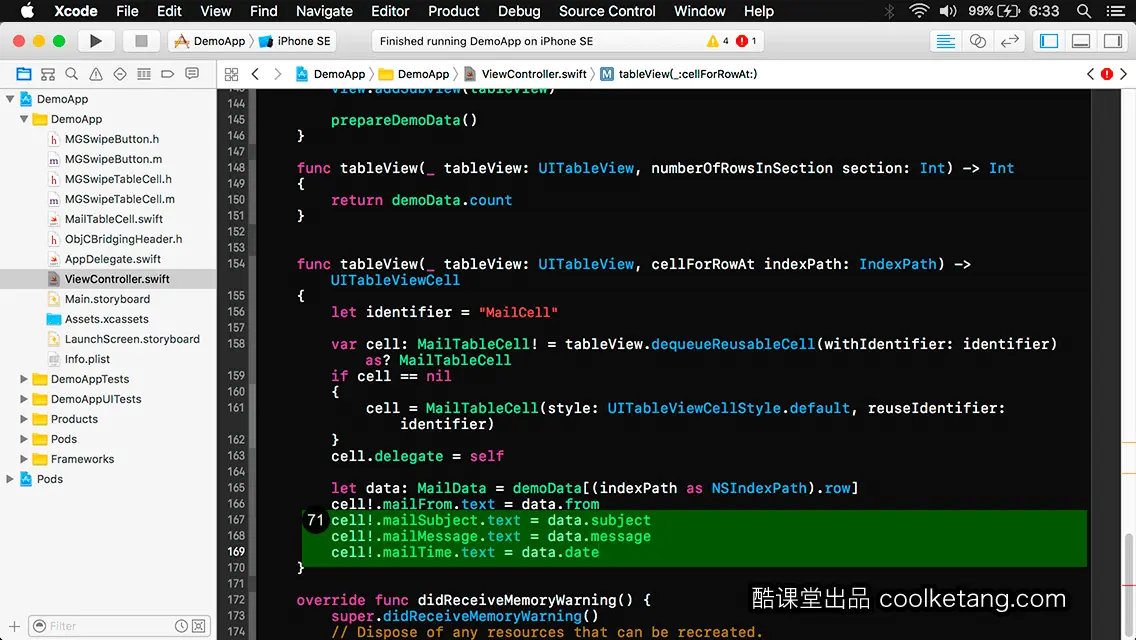Open the Find menu

click(x=264, y=11)
